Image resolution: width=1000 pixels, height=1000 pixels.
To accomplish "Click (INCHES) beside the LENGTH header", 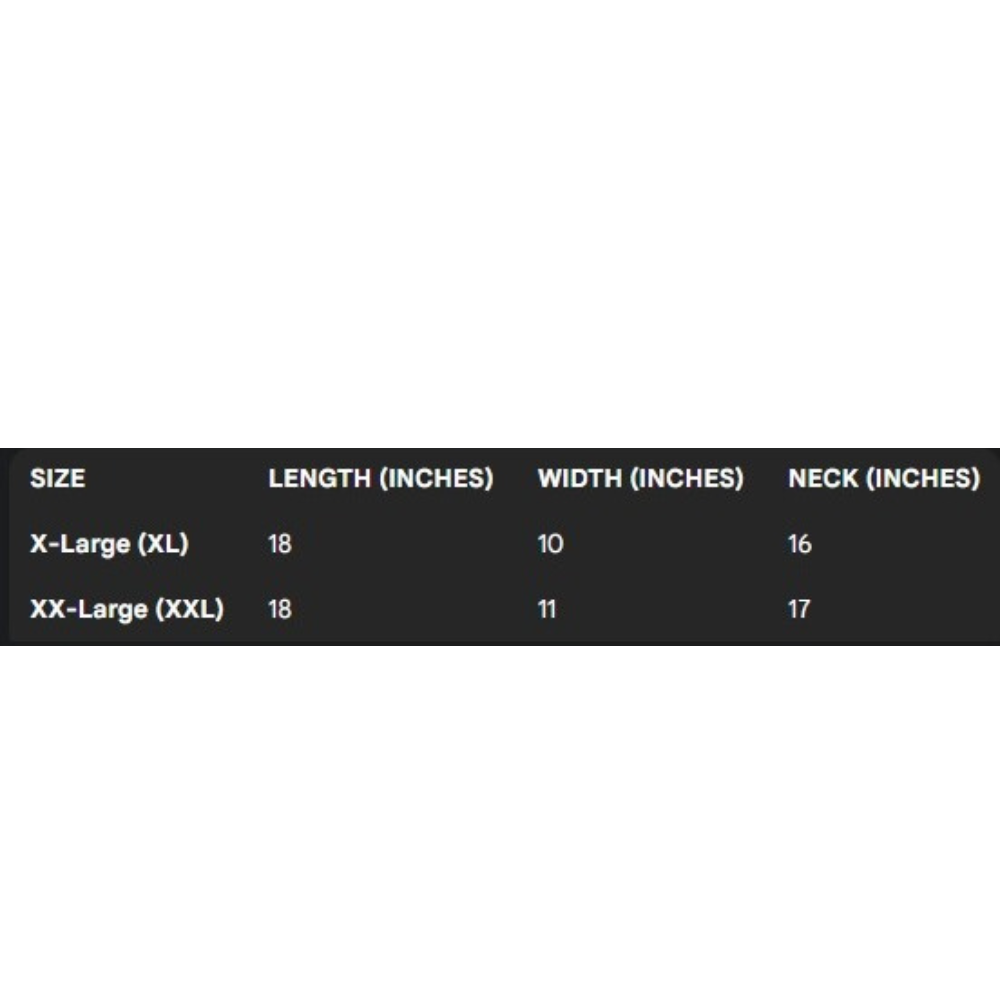I will click(436, 479).
